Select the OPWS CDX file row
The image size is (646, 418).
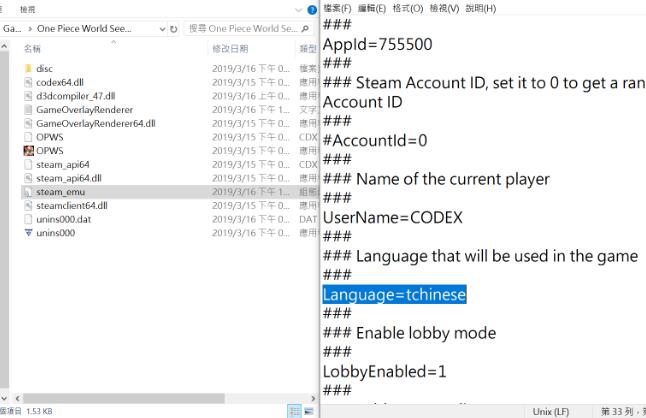tap(169, 137)
